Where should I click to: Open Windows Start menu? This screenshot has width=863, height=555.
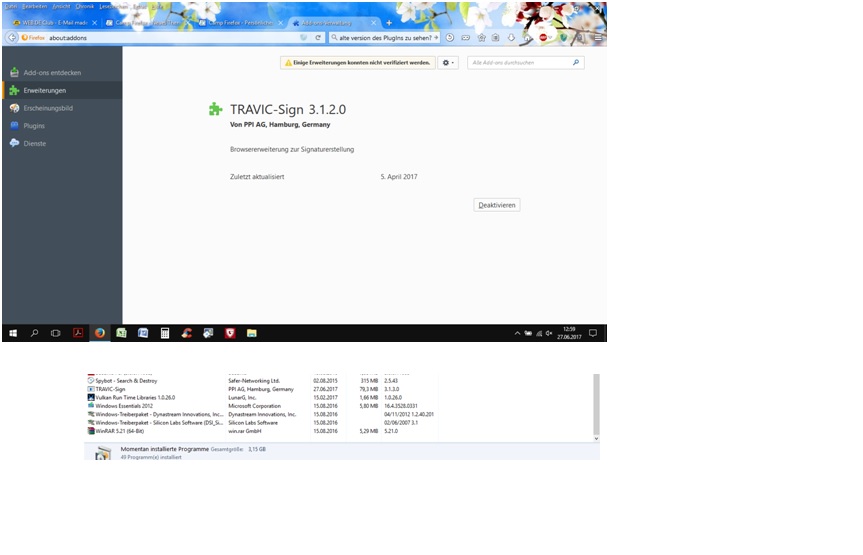point(13,333)
